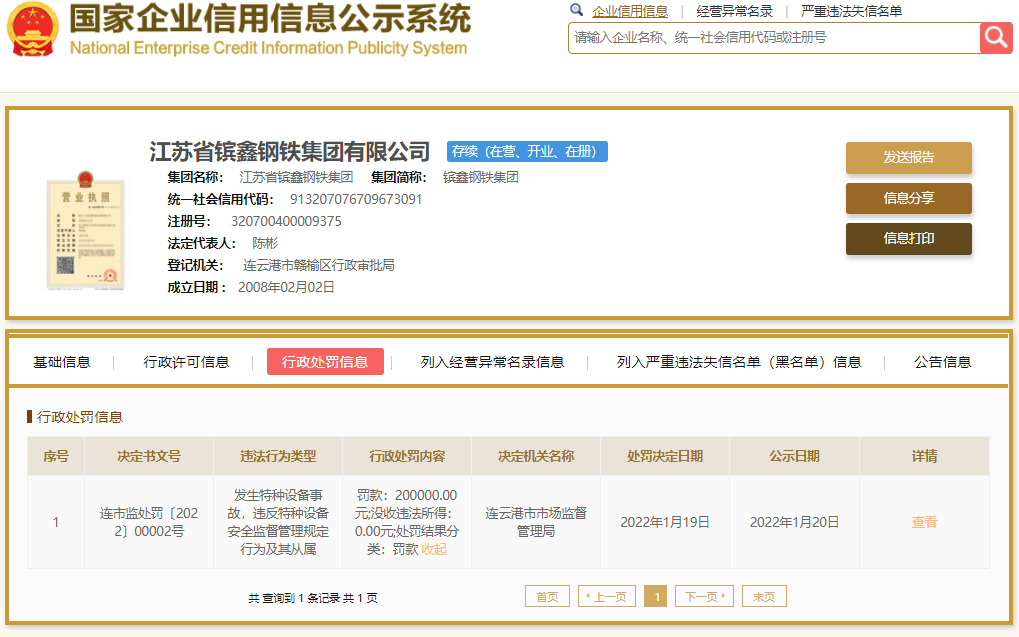Image resolution: width=1019 pixels, height=637 pixels.
Task: Click the 违法行为类型 column header
Action: click(x=278, y=456)
